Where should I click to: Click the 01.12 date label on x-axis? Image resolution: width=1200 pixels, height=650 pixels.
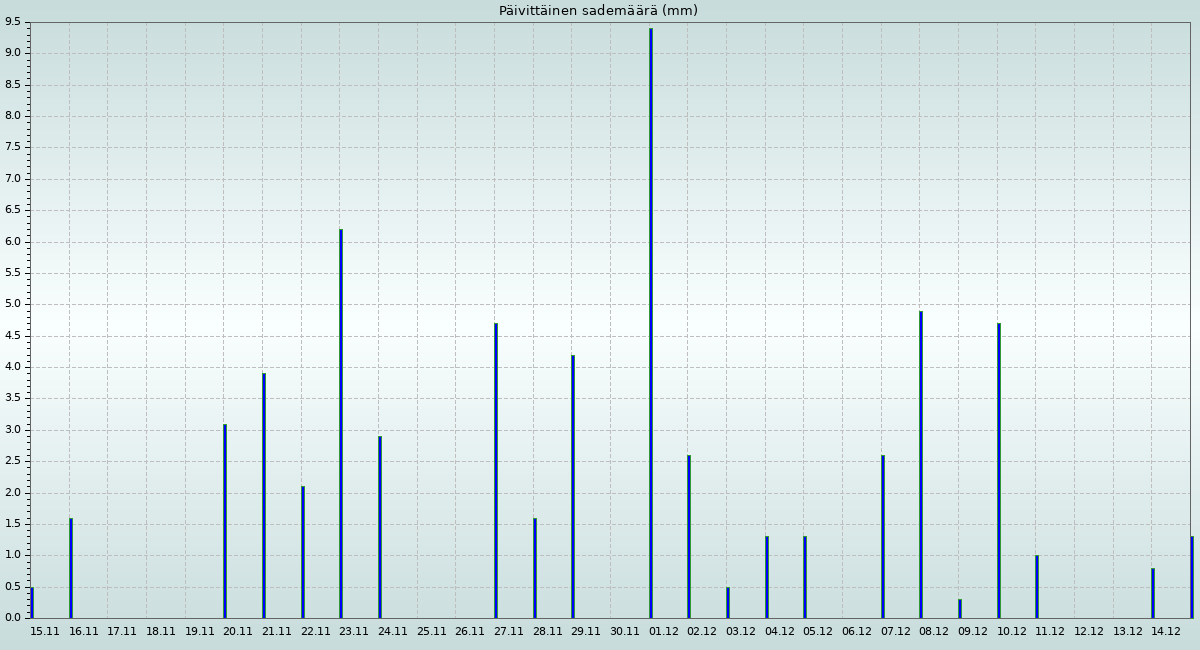tap(663, 632)
